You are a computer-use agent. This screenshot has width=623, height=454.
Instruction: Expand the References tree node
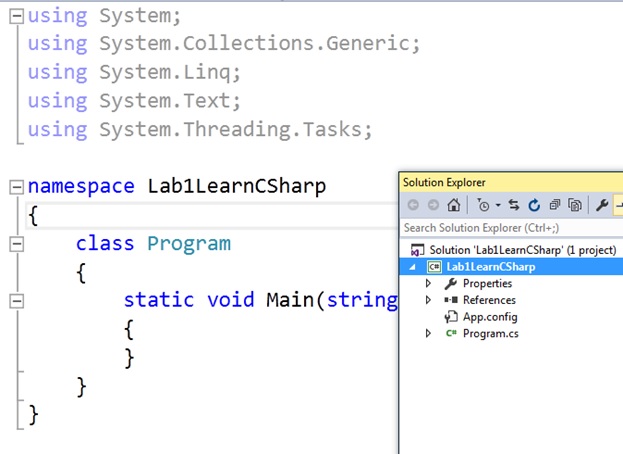coord(429,300)
